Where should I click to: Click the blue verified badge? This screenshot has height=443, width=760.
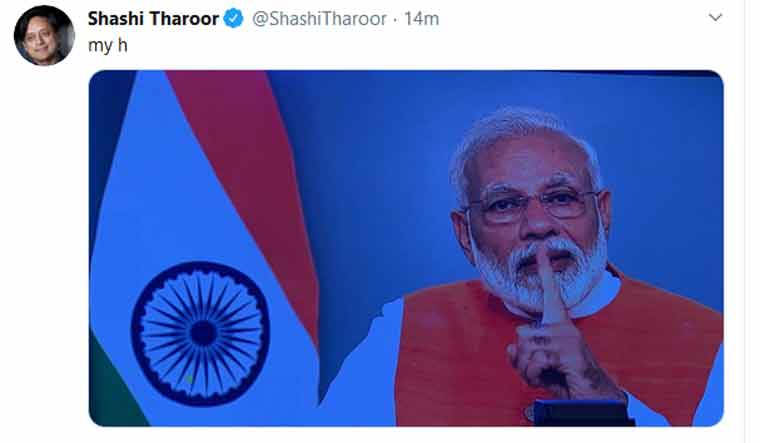(x=233, y=19)
